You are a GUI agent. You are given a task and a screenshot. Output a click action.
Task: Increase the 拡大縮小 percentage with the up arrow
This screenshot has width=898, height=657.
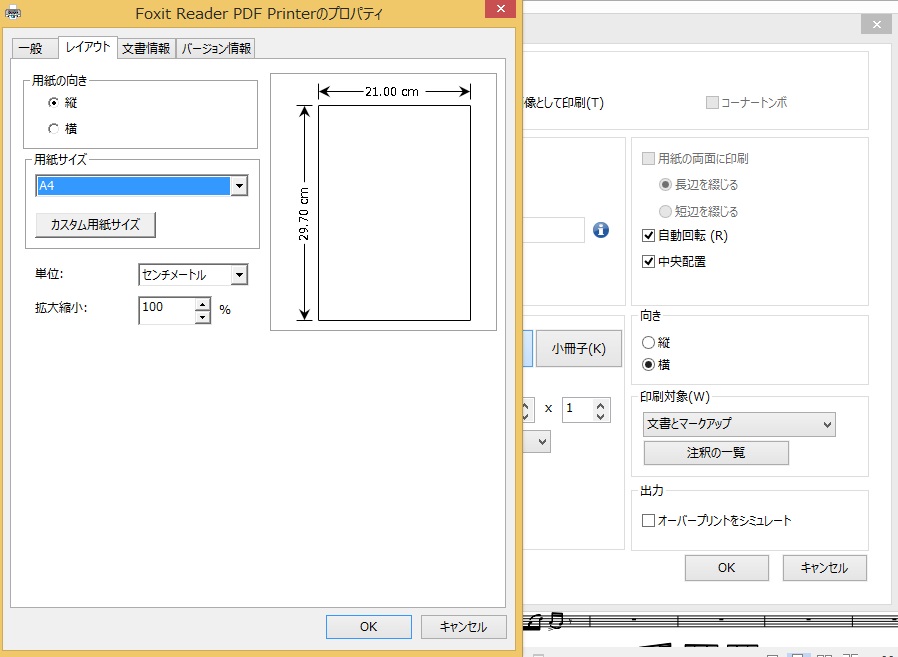[x=202, y=304]
